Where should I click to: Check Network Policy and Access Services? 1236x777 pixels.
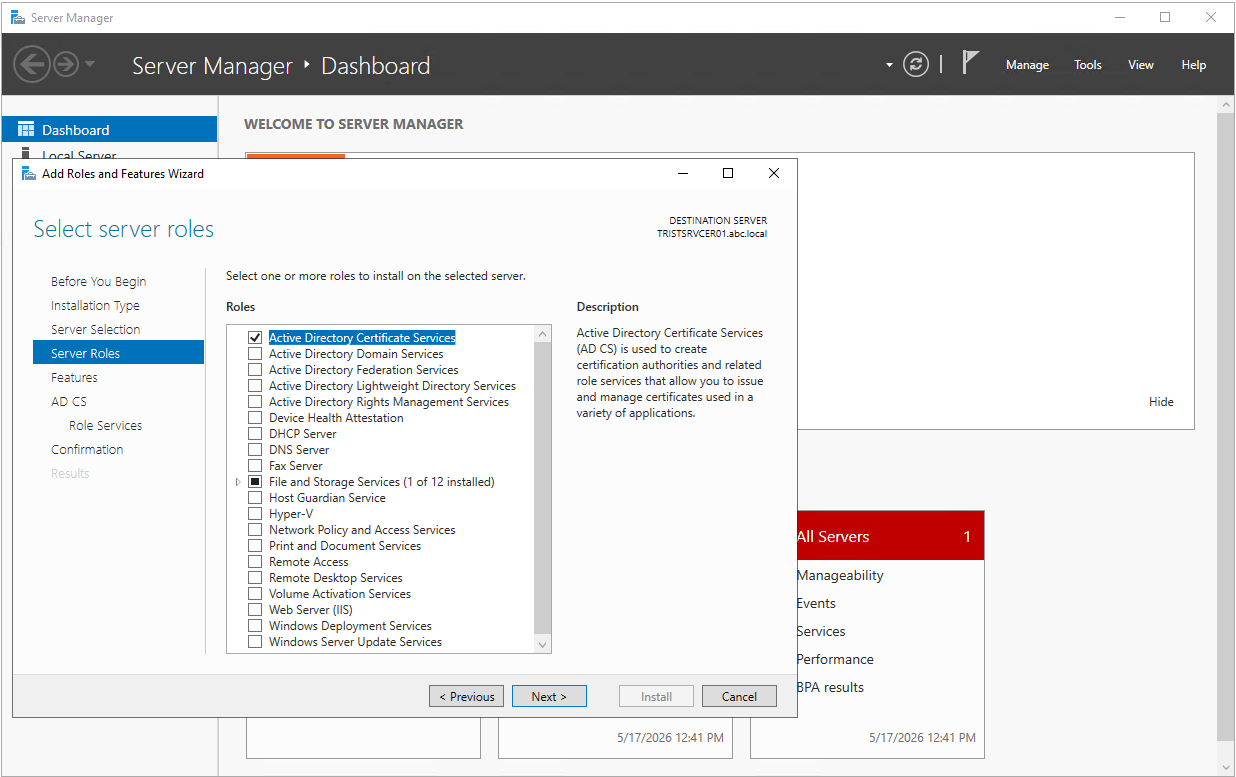click(x=255, y=530)
